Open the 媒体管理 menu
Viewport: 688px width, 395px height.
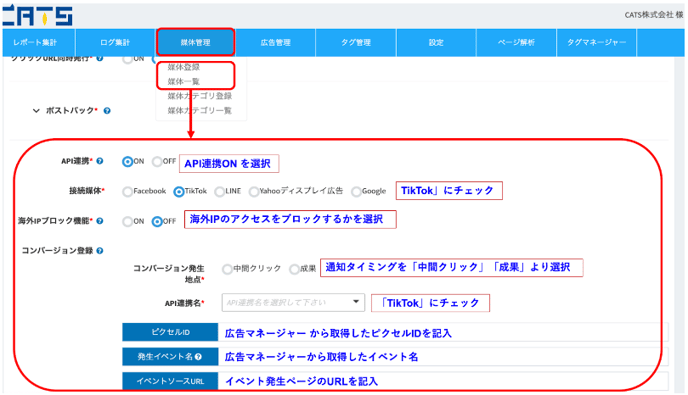pyautogui.click(x=196, y=43)
